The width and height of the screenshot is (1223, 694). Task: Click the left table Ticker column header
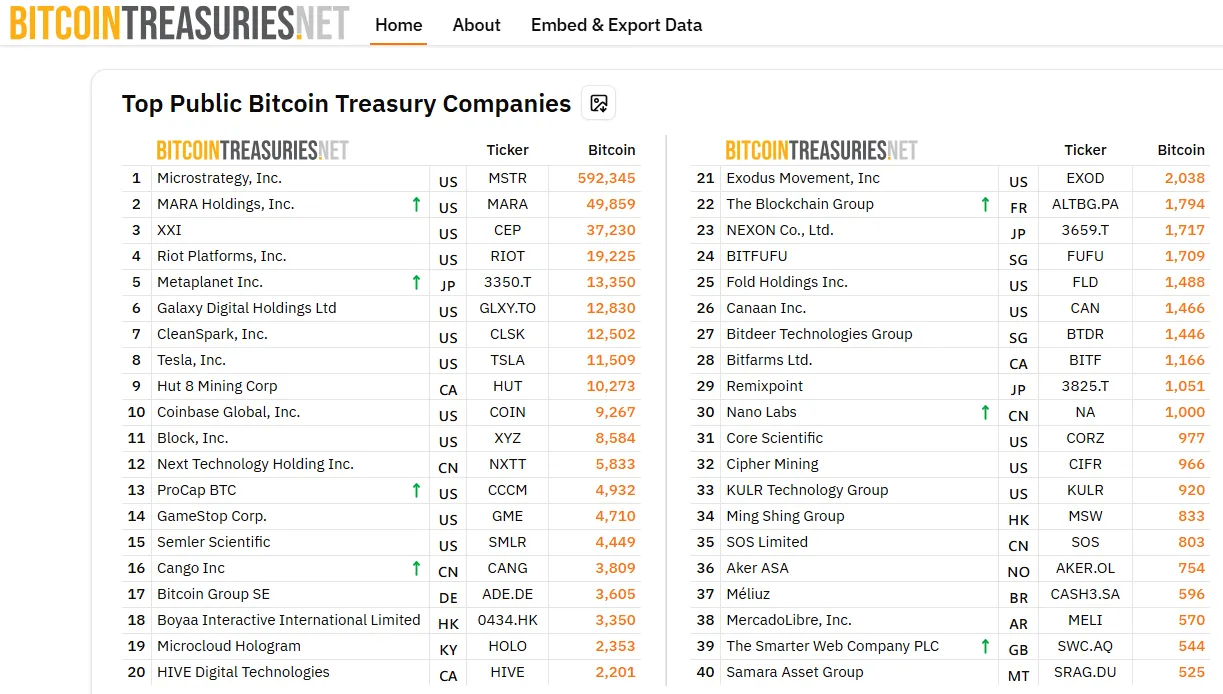[507, 150]
